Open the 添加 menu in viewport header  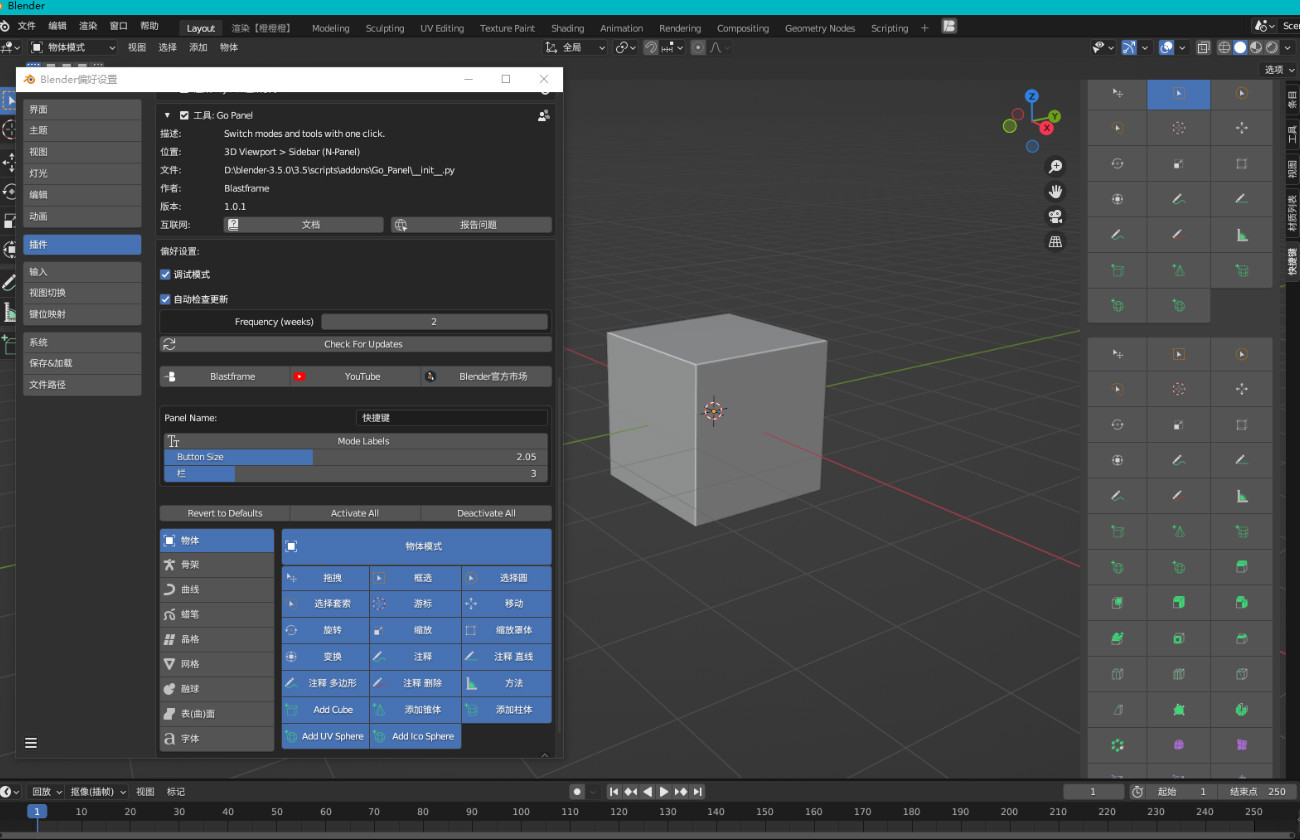coord(198,47)
